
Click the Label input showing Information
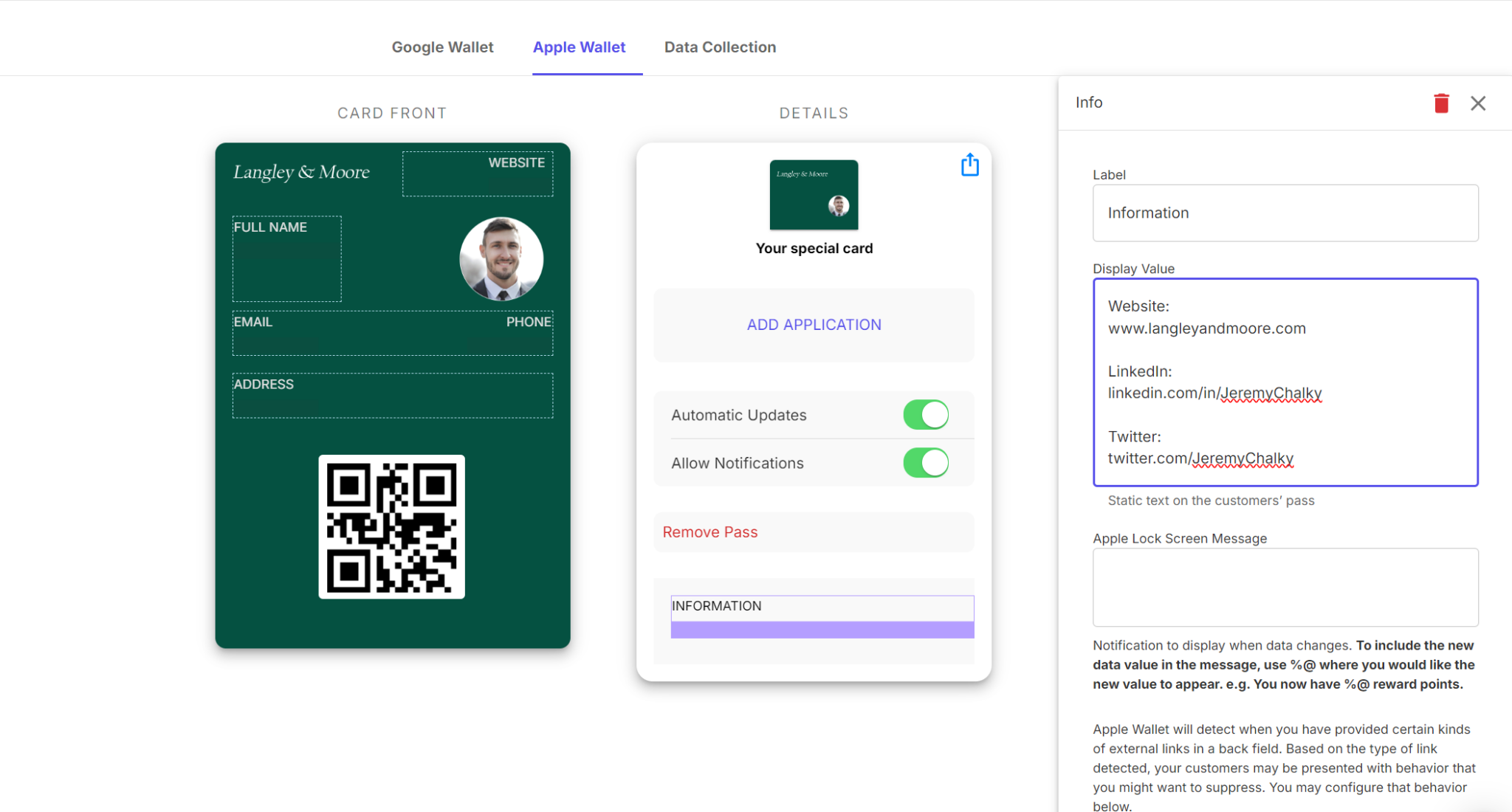tap(1284, 213)
